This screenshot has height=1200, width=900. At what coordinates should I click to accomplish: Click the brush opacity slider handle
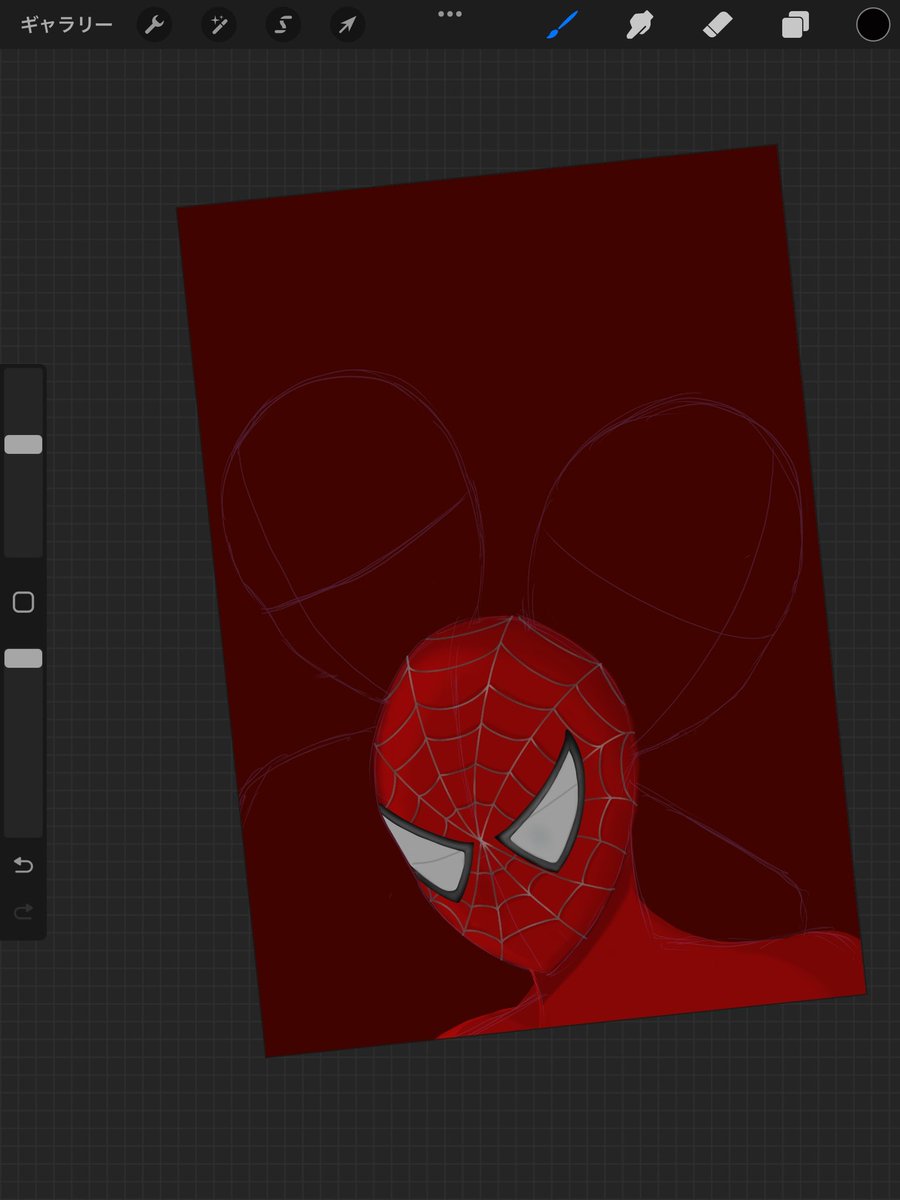coord(23,658)
